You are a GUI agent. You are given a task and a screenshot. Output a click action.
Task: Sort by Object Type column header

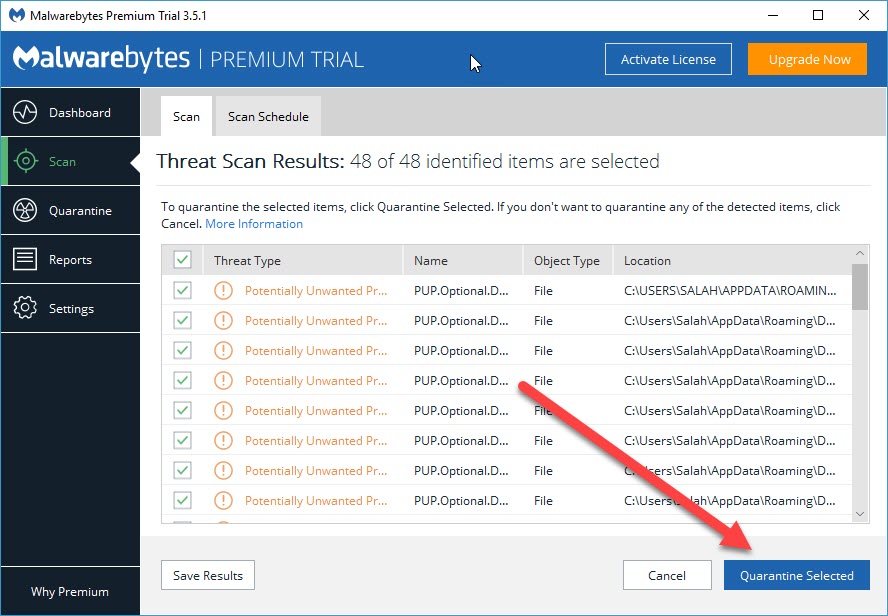pyautogui.click(x=568, y=260)
